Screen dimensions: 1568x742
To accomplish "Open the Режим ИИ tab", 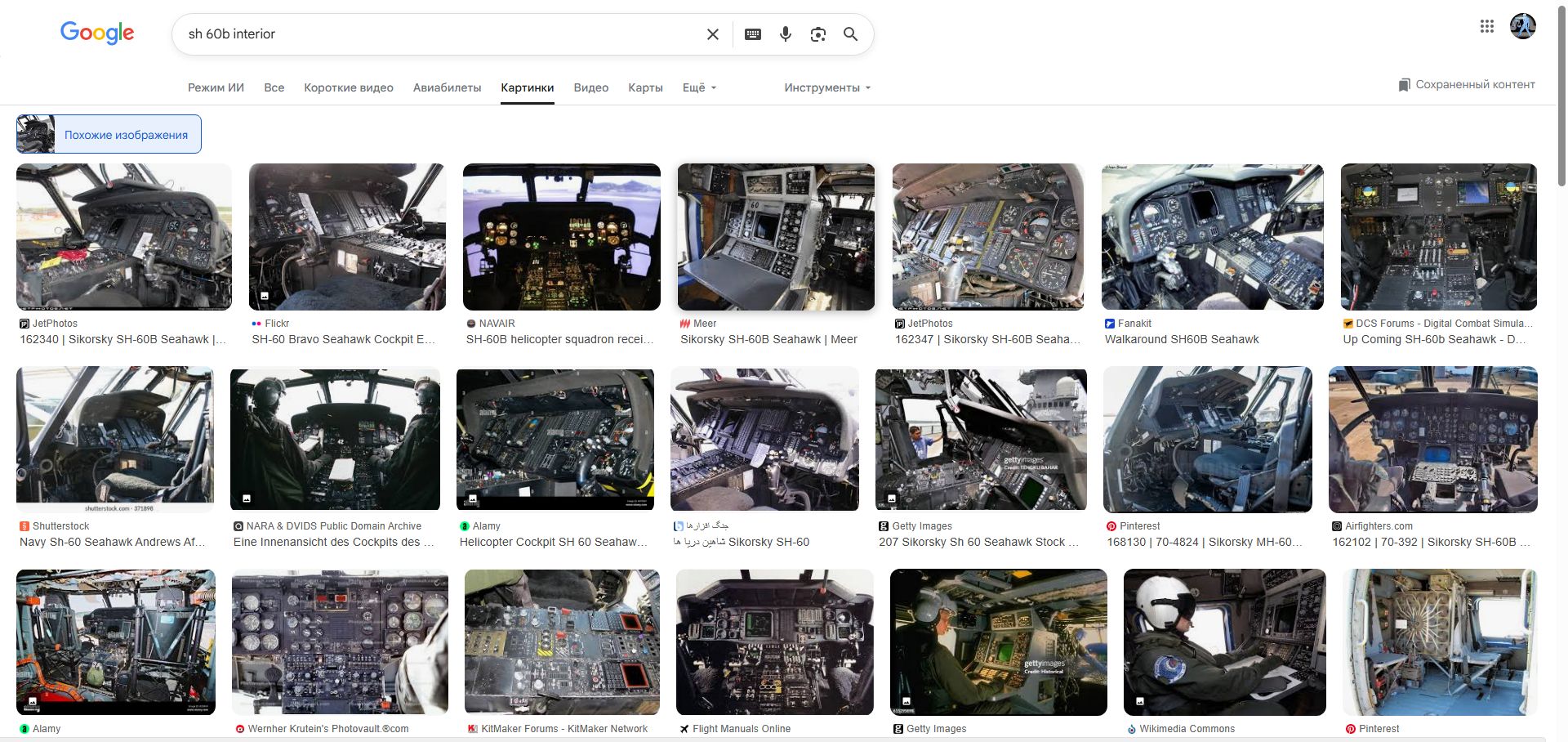I will pos(216,87).
